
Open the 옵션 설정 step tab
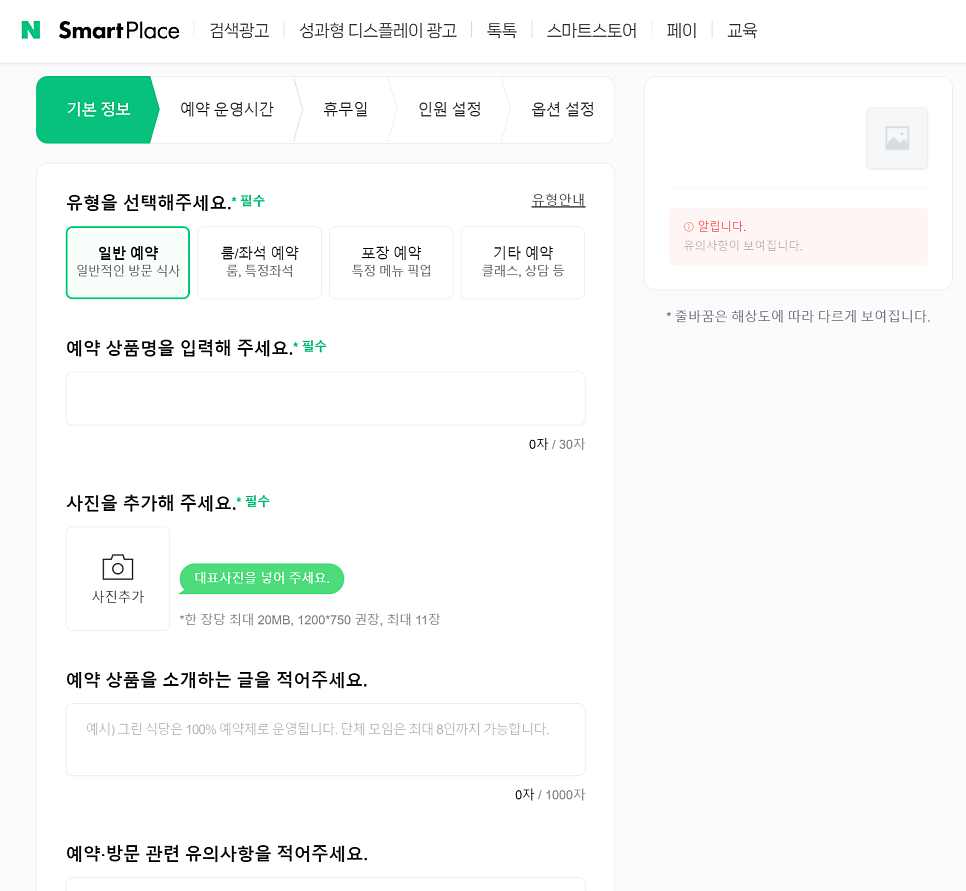click(x=562, y=109)
